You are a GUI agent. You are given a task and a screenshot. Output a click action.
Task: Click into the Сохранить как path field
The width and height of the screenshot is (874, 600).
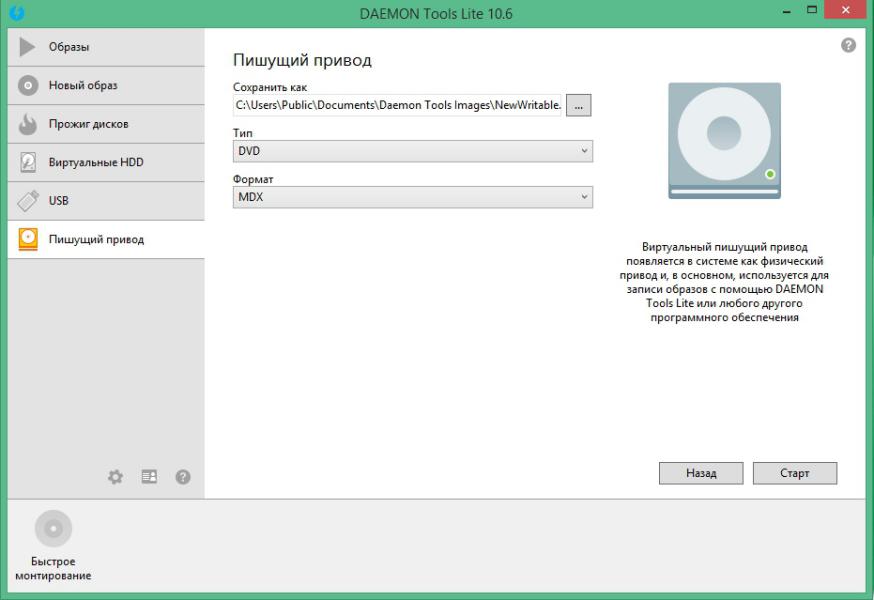point(397,105)
